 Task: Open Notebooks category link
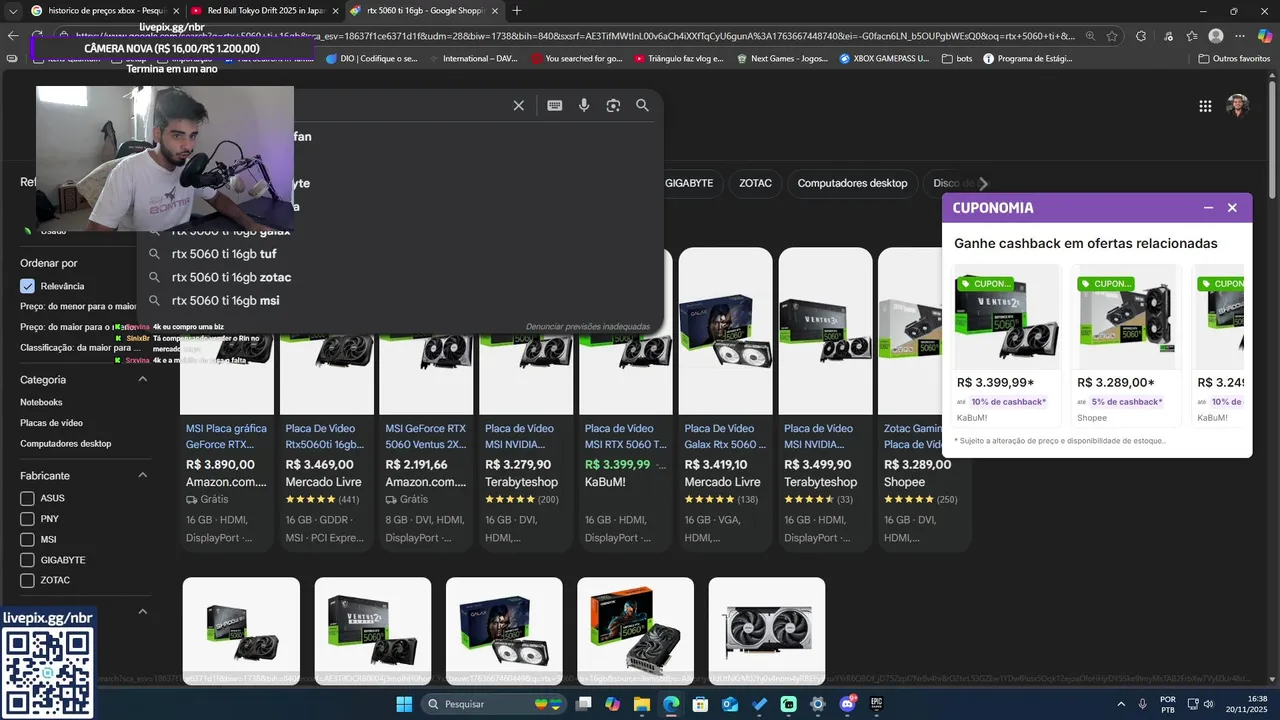41,402
